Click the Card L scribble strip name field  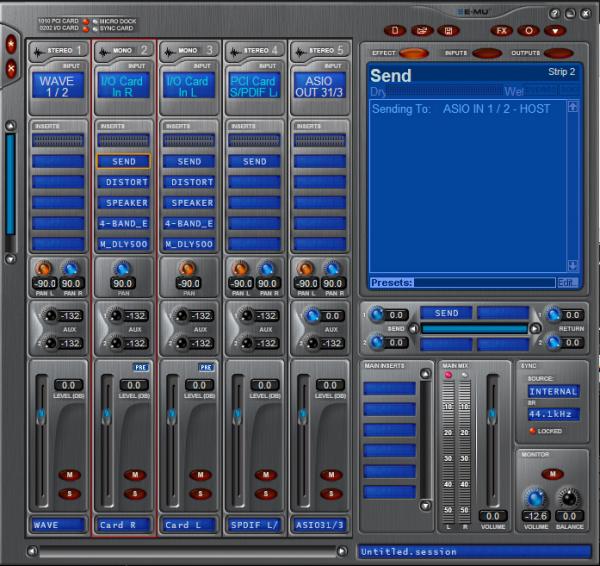pyautogui.click(x=189, y=524)
